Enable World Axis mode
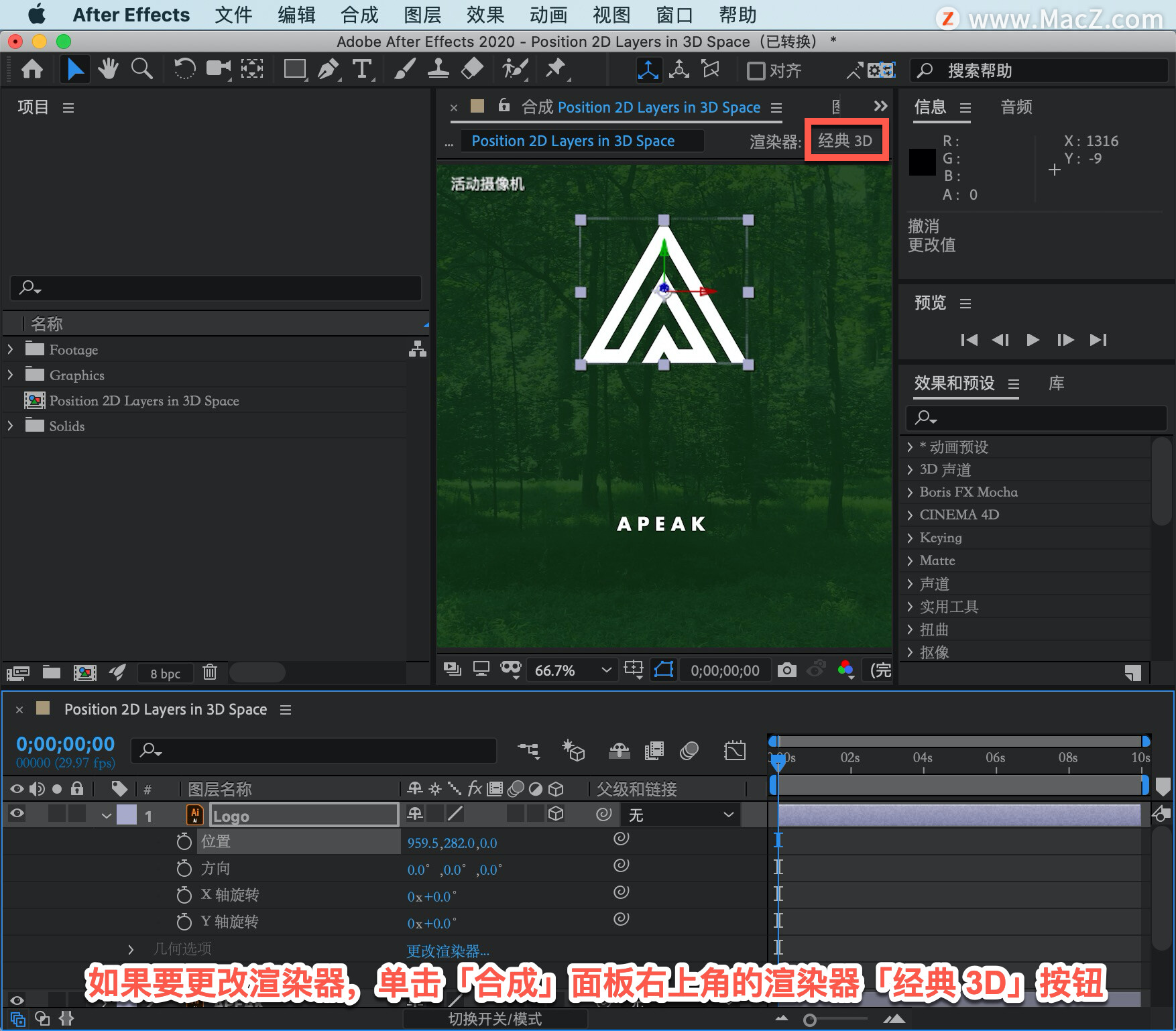This screenshot has width=1176, height=1031. coord(679,70)
